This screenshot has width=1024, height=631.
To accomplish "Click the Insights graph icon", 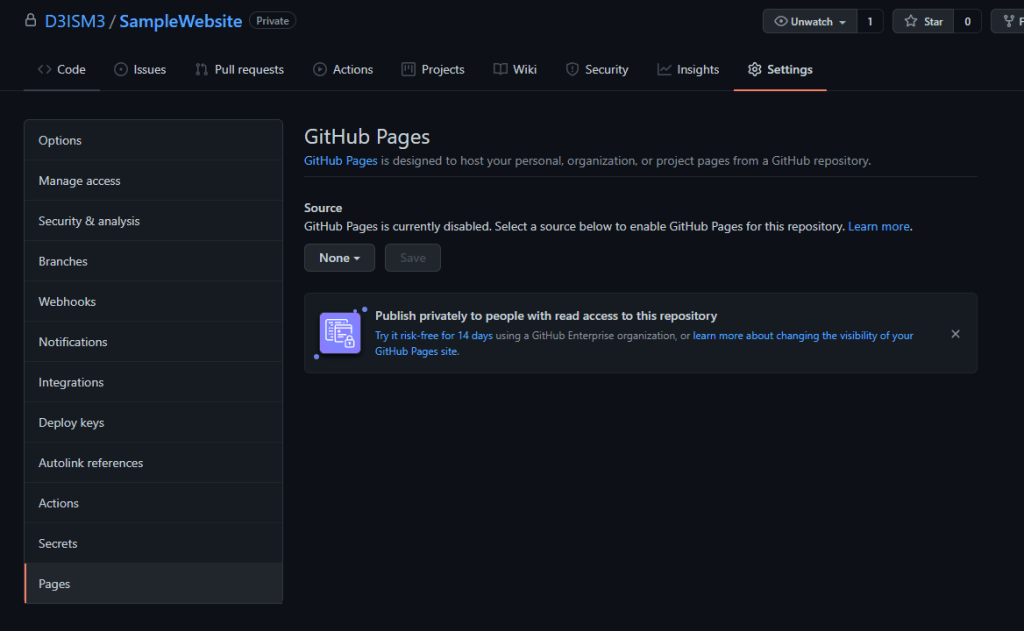I will point(664,70).
